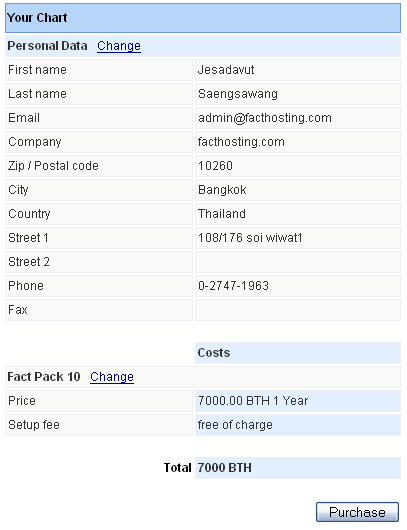Click the city value Bangkok

coord(222,190)
